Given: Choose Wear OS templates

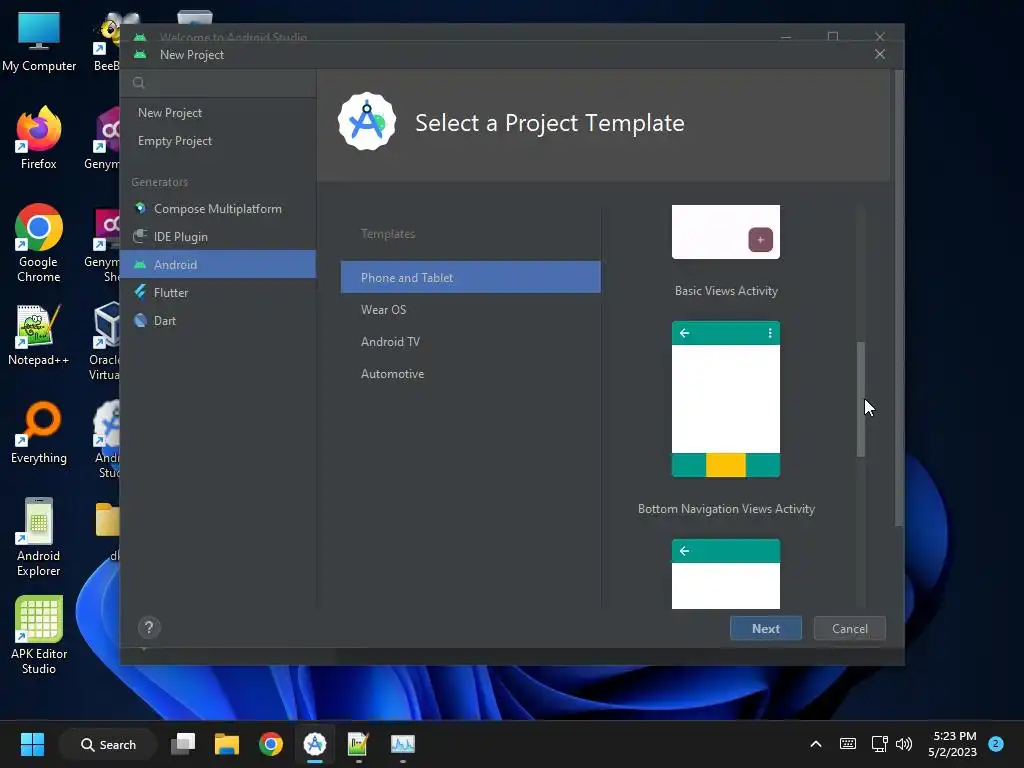Looking at the screenshot, I should pyautogui.click(x=470, y=310).
